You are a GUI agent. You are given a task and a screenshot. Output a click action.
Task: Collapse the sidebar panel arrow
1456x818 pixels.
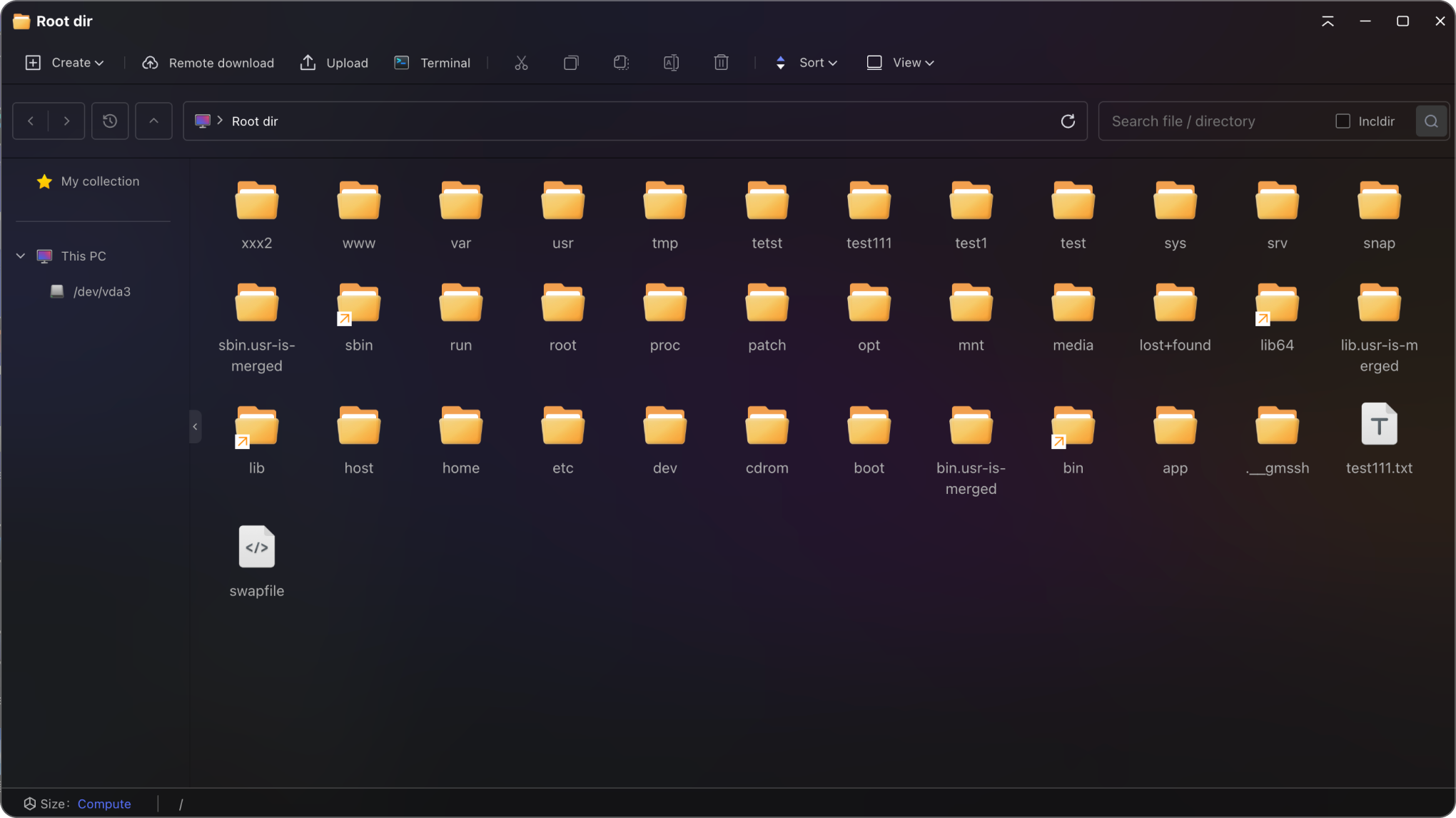(195, 427)
